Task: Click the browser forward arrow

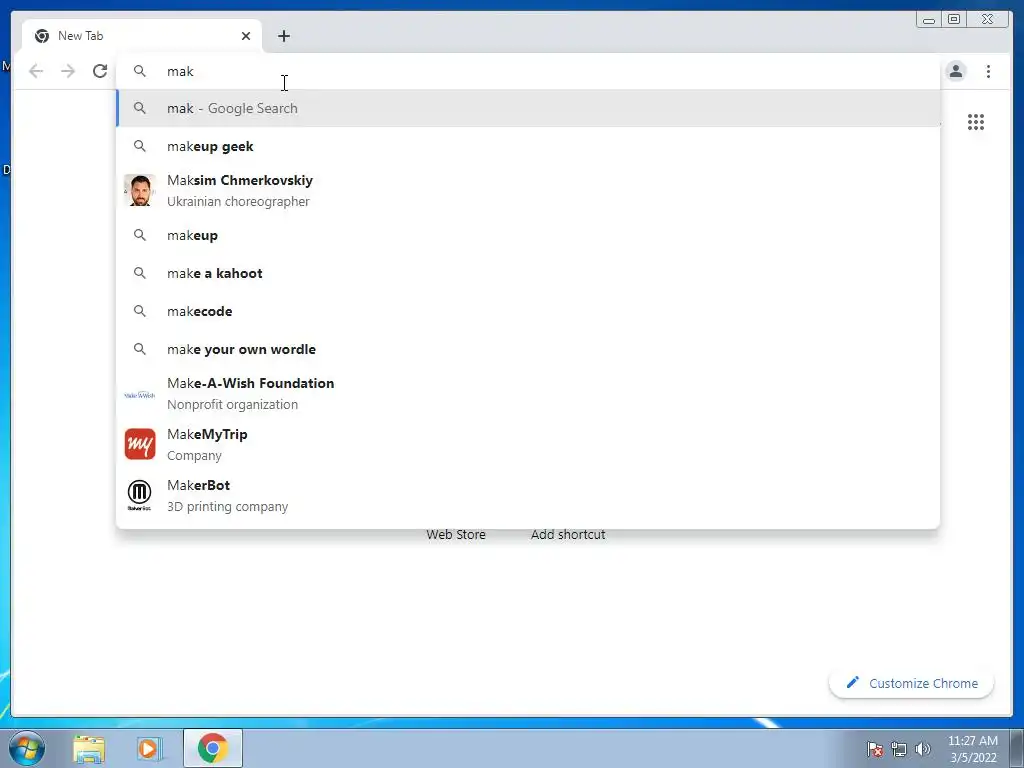Action: click(x=68, y=71)
